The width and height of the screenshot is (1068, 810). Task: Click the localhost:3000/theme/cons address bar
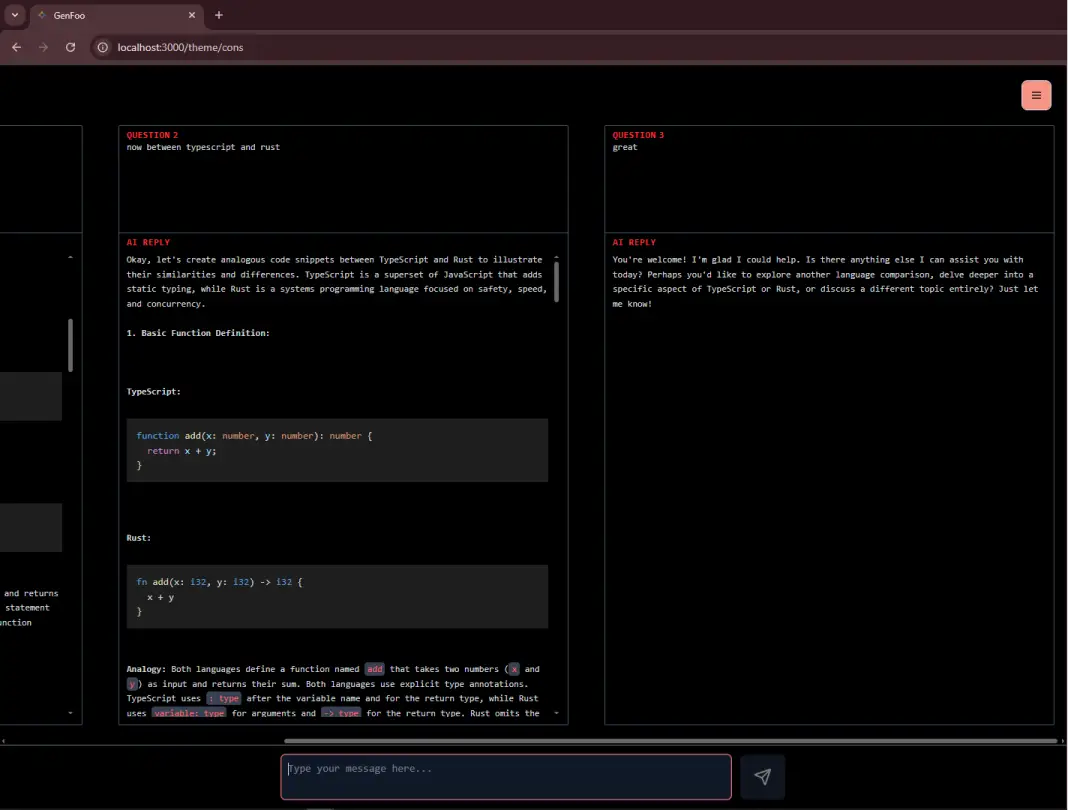180,46
